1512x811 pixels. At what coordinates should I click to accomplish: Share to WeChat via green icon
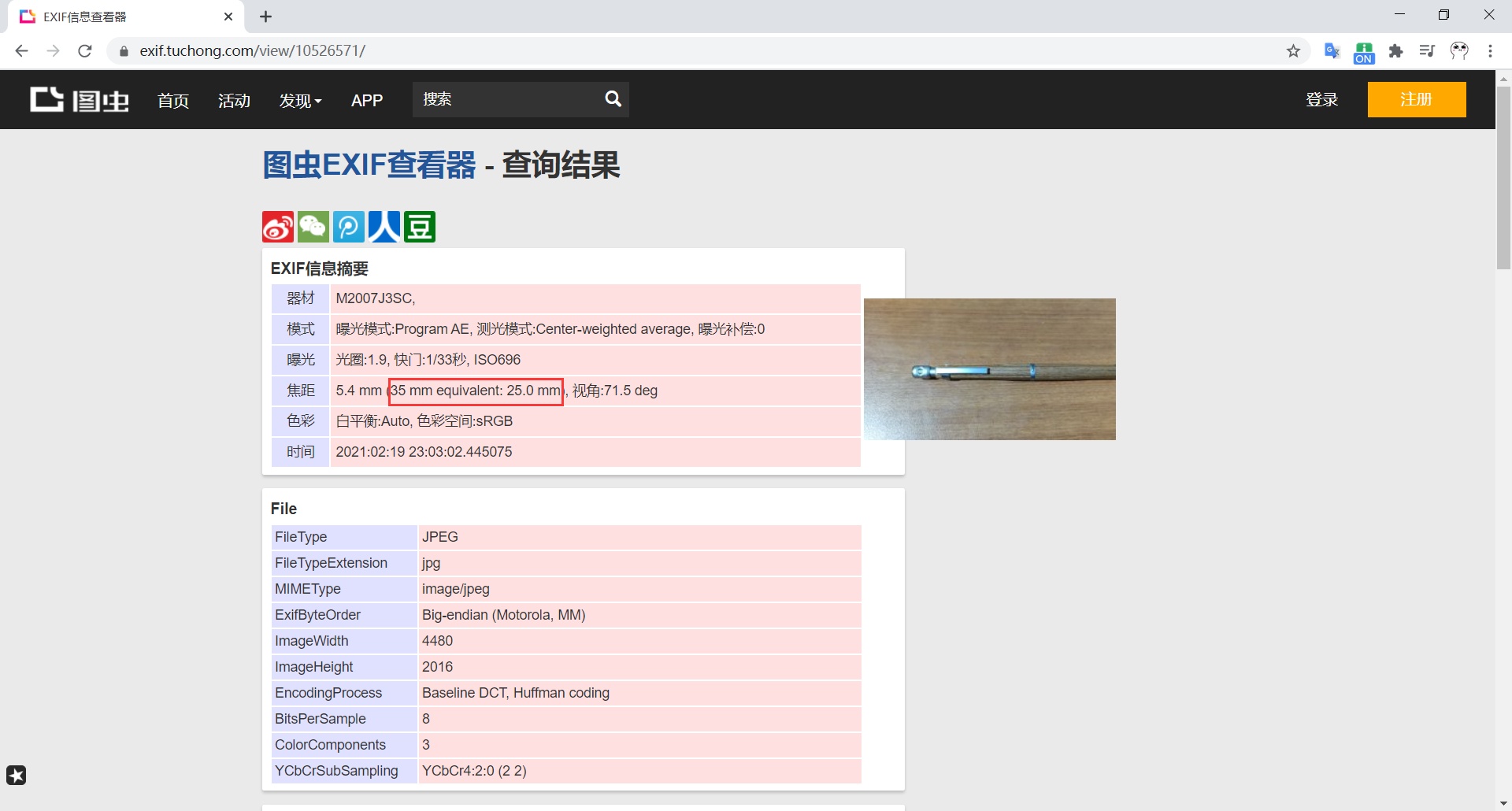(313, 227)
